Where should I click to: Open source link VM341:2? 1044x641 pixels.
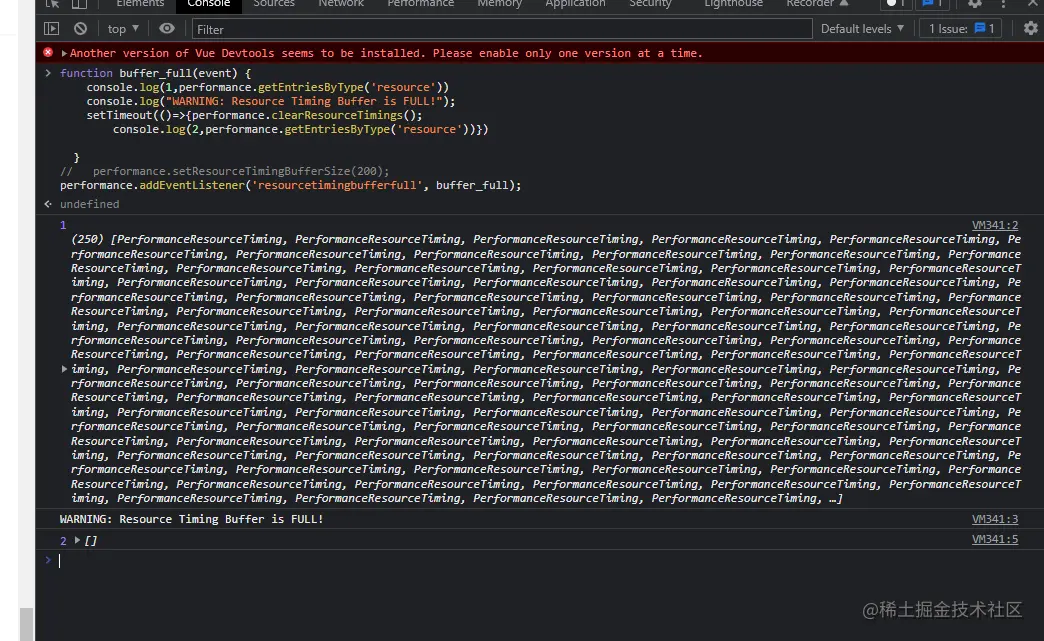[995, 225]
